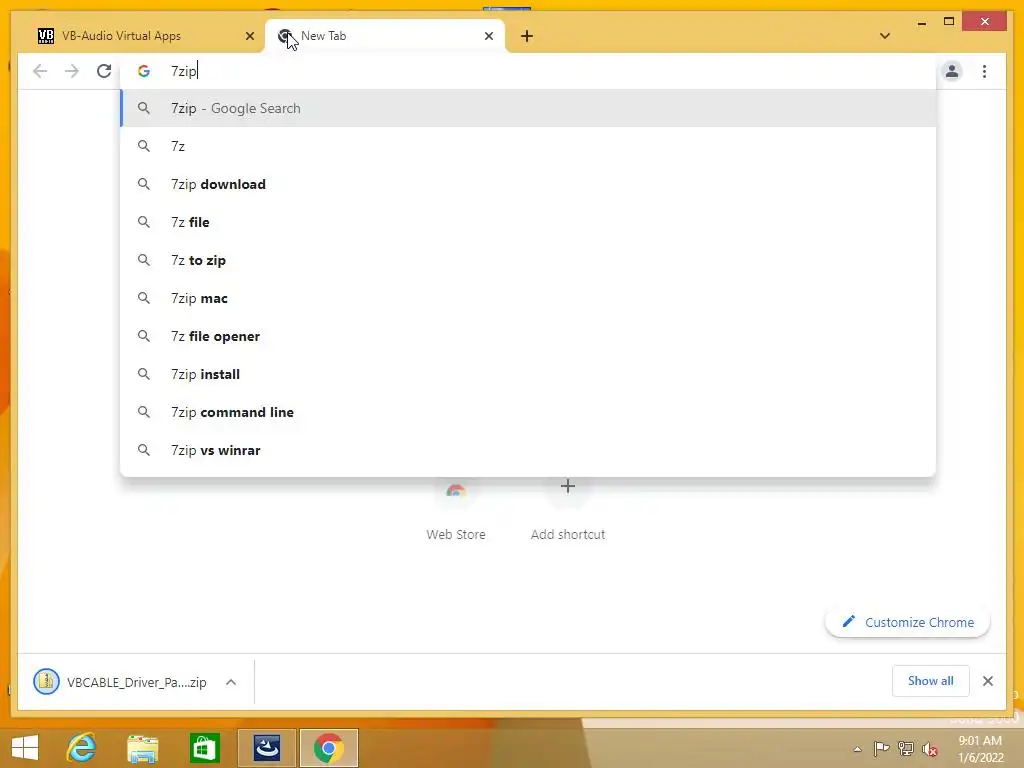1024x768 pixels.
Task: Click search icon beside '7zip download'
Action: pyautogui.click(x=144, y=184)
